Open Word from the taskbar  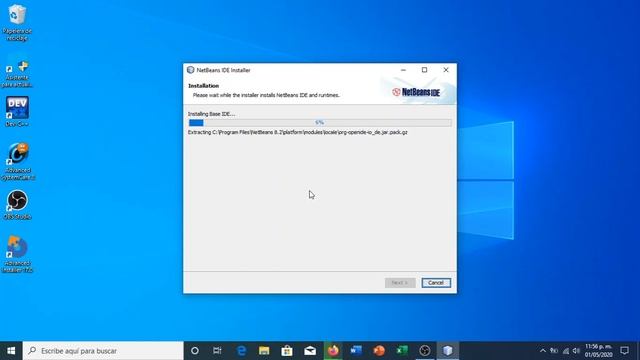tap(356, 351)
